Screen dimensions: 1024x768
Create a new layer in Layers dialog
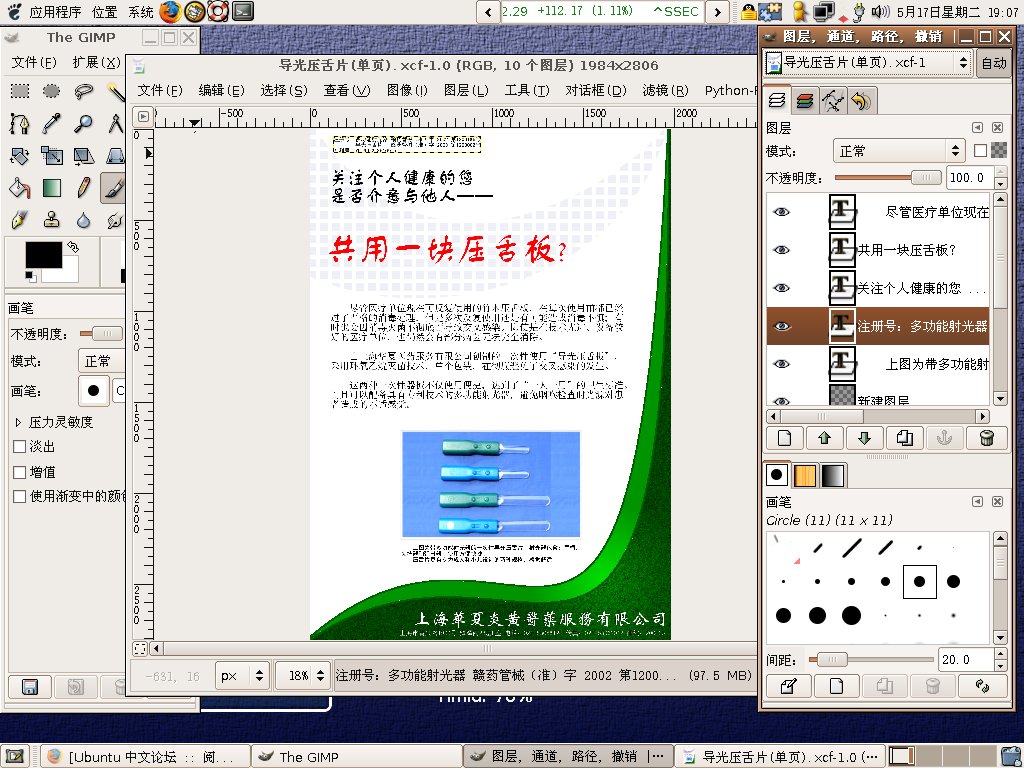(784, 438)
